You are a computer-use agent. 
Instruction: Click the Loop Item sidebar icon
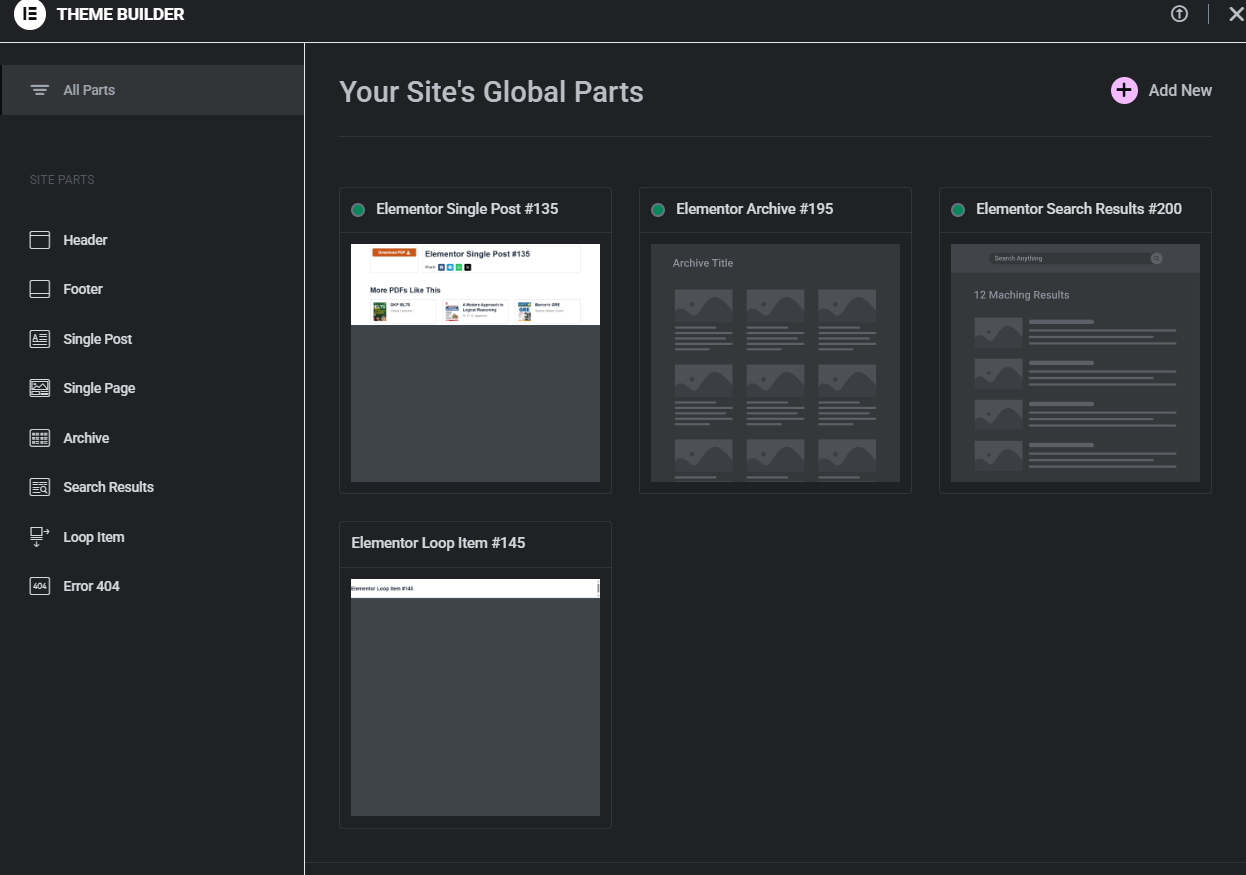pos(40,537)
